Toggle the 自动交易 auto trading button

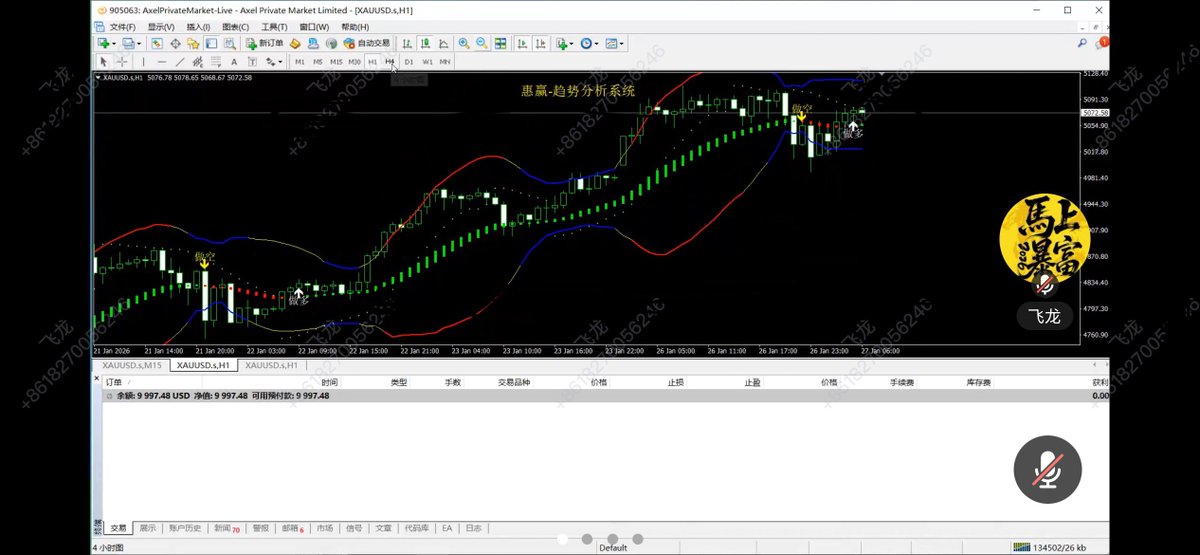[366, 44]
